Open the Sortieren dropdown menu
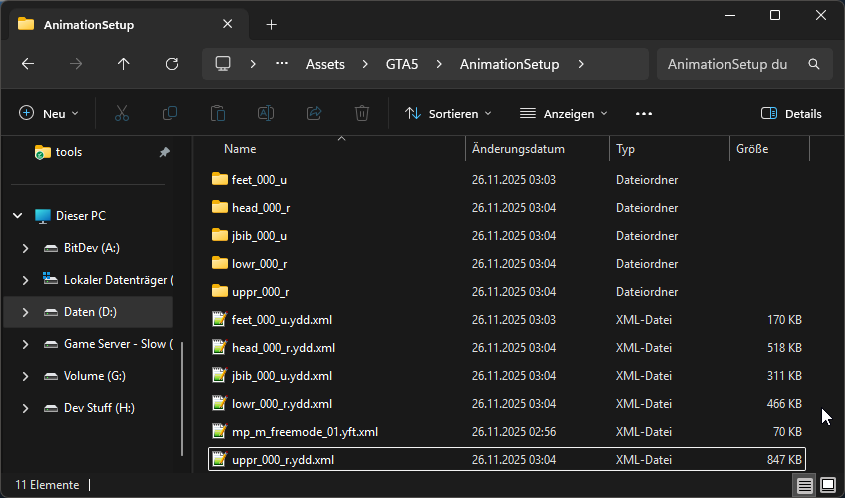 tap(448, 114)
